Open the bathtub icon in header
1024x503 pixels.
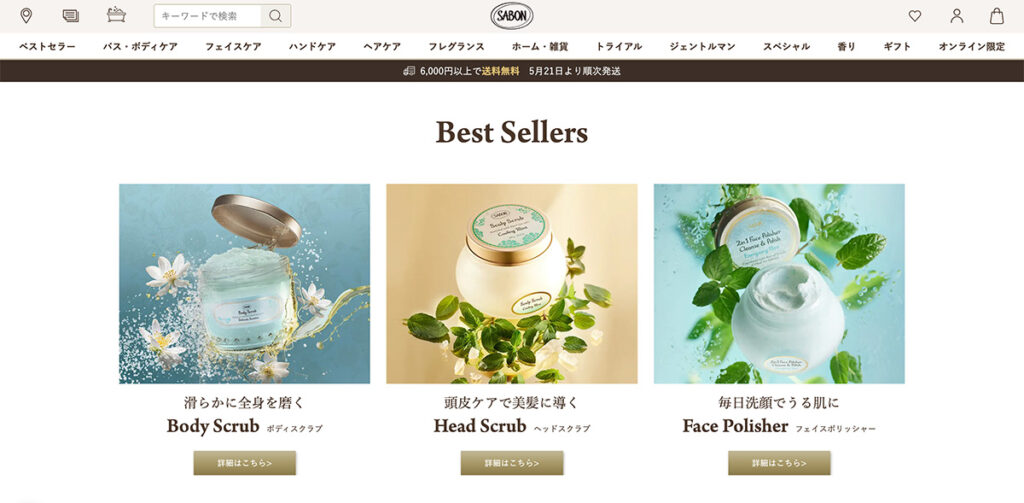[116, 15]
